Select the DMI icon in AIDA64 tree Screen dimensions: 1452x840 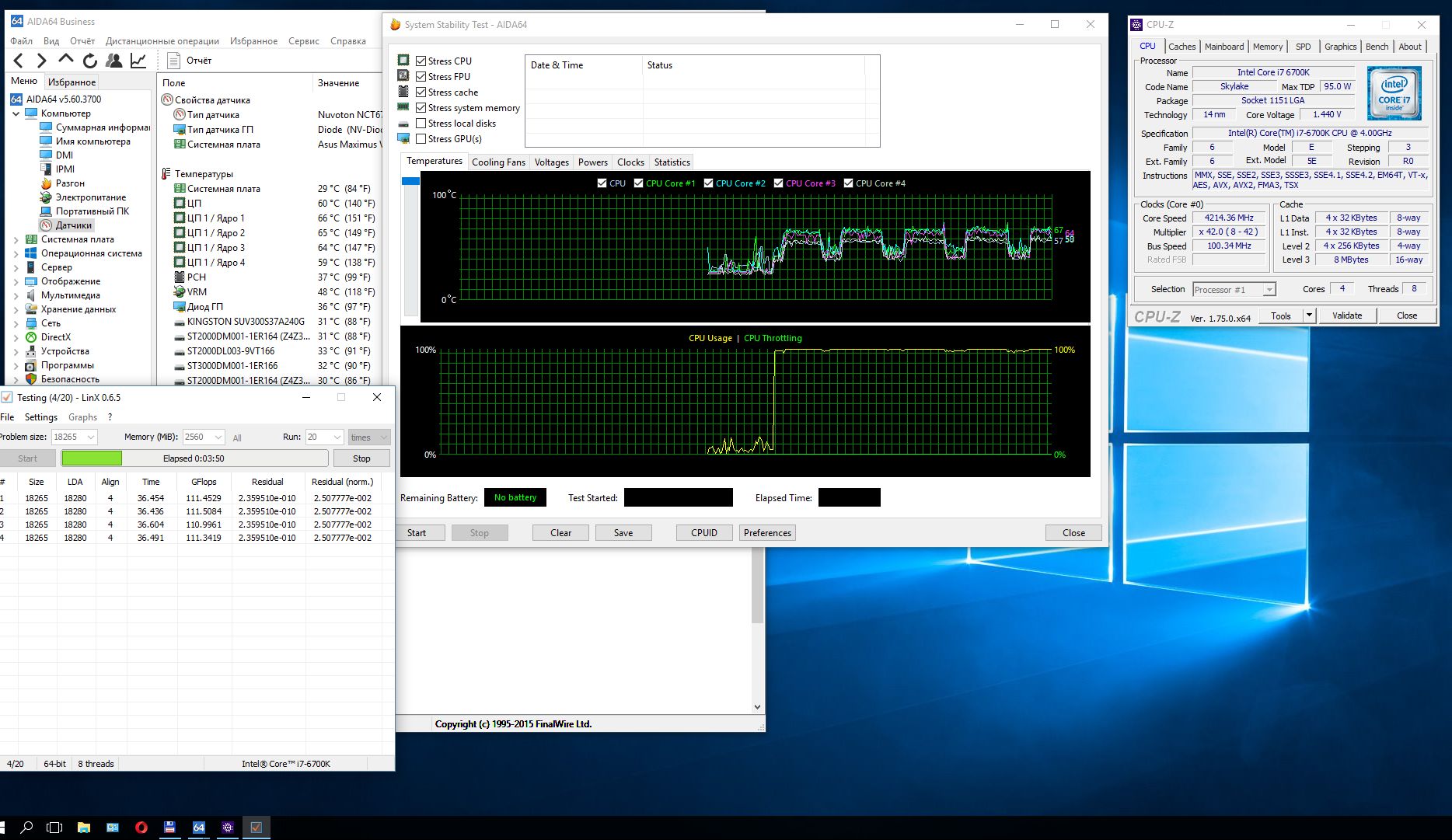46,155
